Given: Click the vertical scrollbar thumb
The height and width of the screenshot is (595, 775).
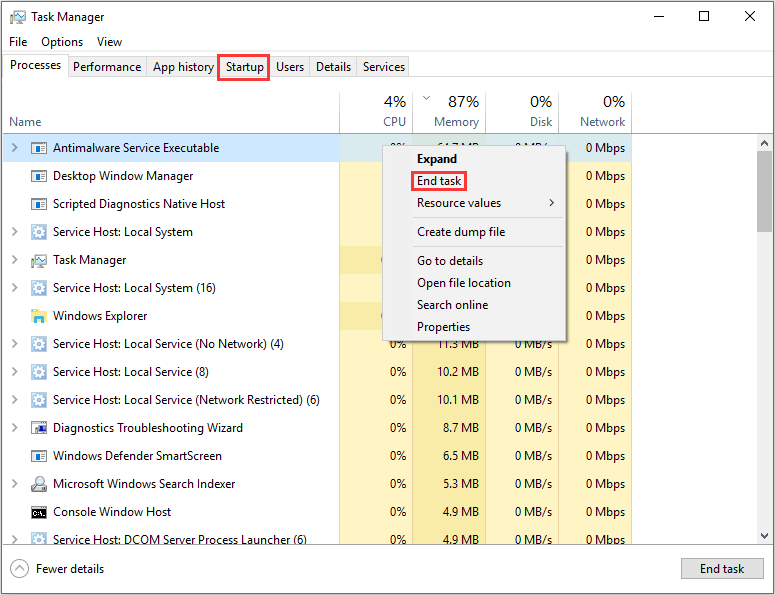Looking at the screenshot, I should (x=764, y=191).
